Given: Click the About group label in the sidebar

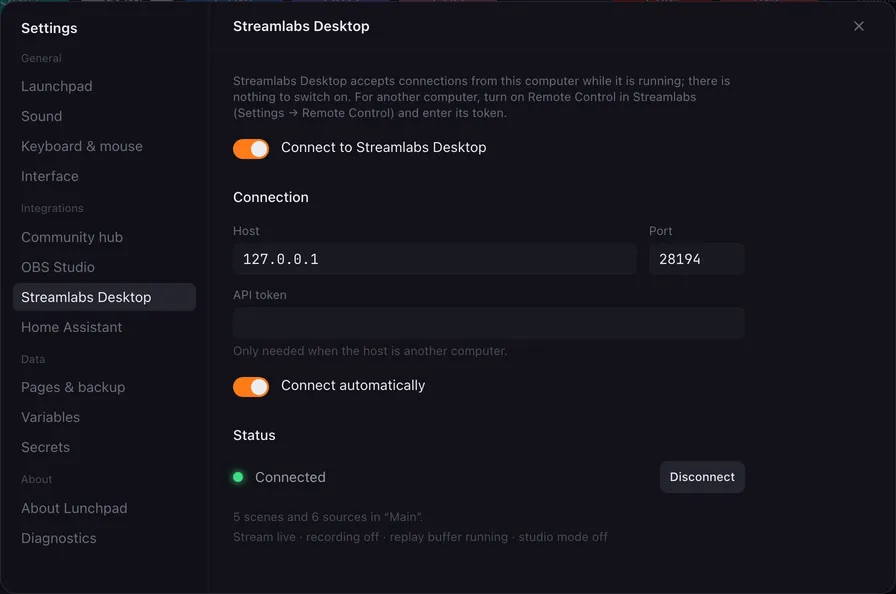Looking at the screenshot, I should 37,479.
